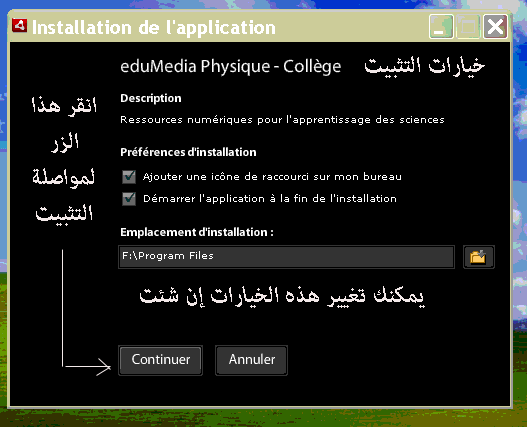Click the 'Ajouter une icône de raccourci' label
Image resolution: width=527 pixels, height=427 pixels.
272,177
